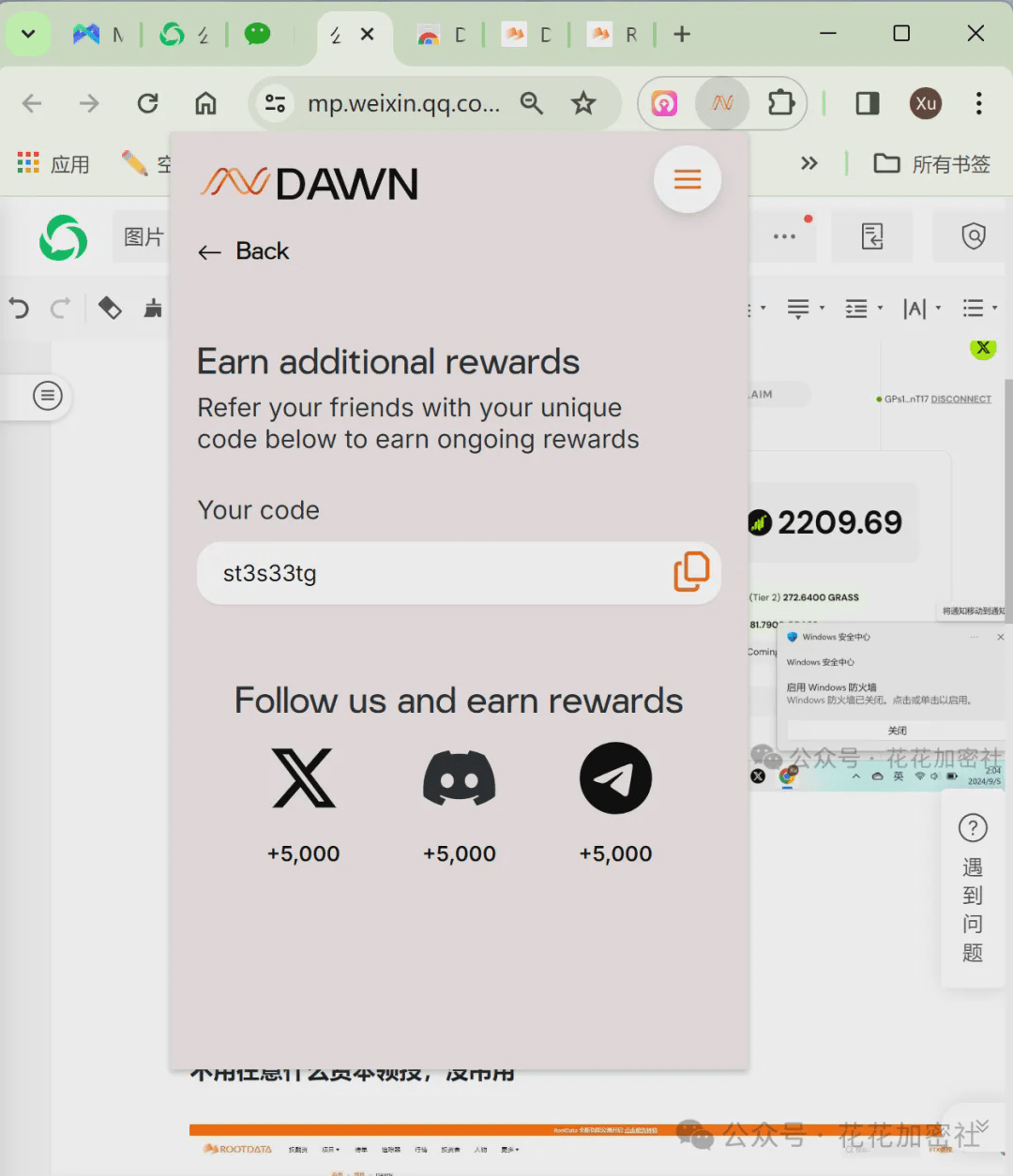The image size is (1013, 1176).
Task: Open the 图片 image tab
Action: [144, 237]
